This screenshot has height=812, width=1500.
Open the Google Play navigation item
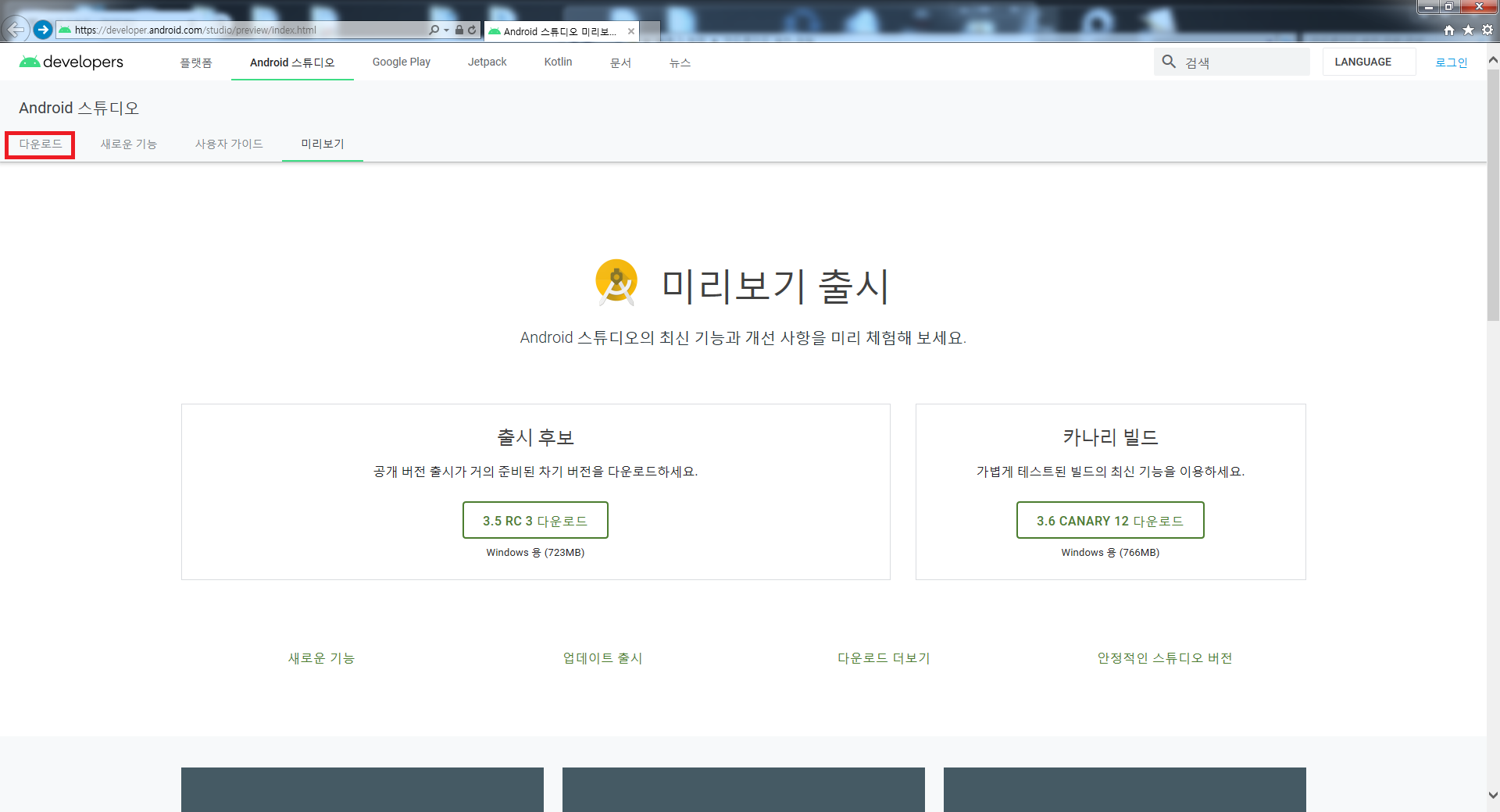pyautogui.click(x=402, y=62)
